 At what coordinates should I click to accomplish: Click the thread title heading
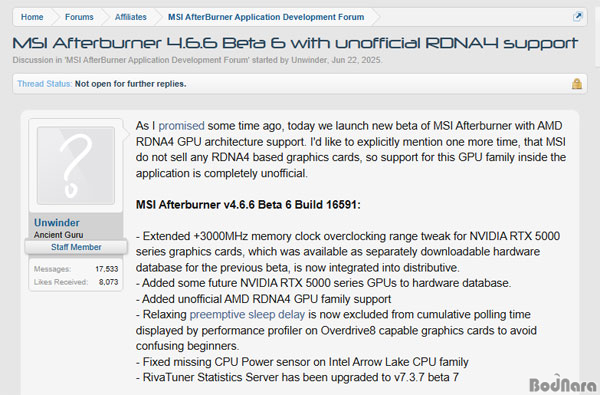pyautogui.click(x=295, y=43)
